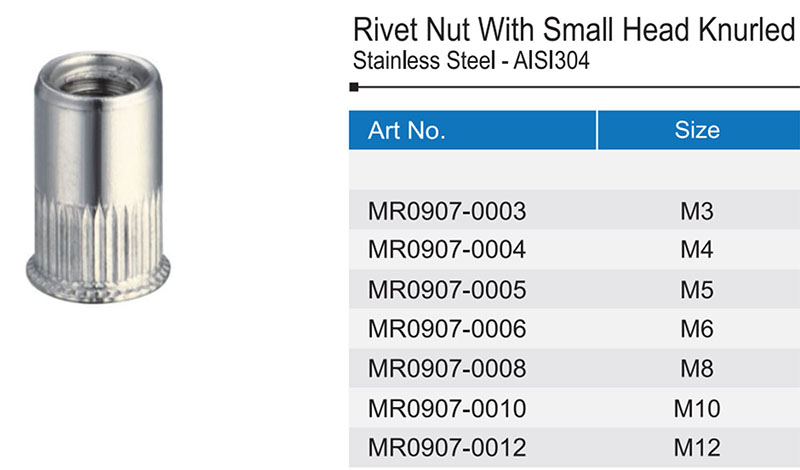Click article number MR0907-0005

click(x=447, y=290)
